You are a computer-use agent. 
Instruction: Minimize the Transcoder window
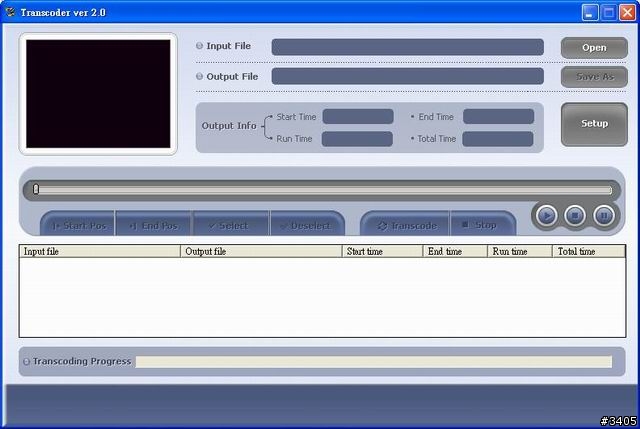(589, 13)
